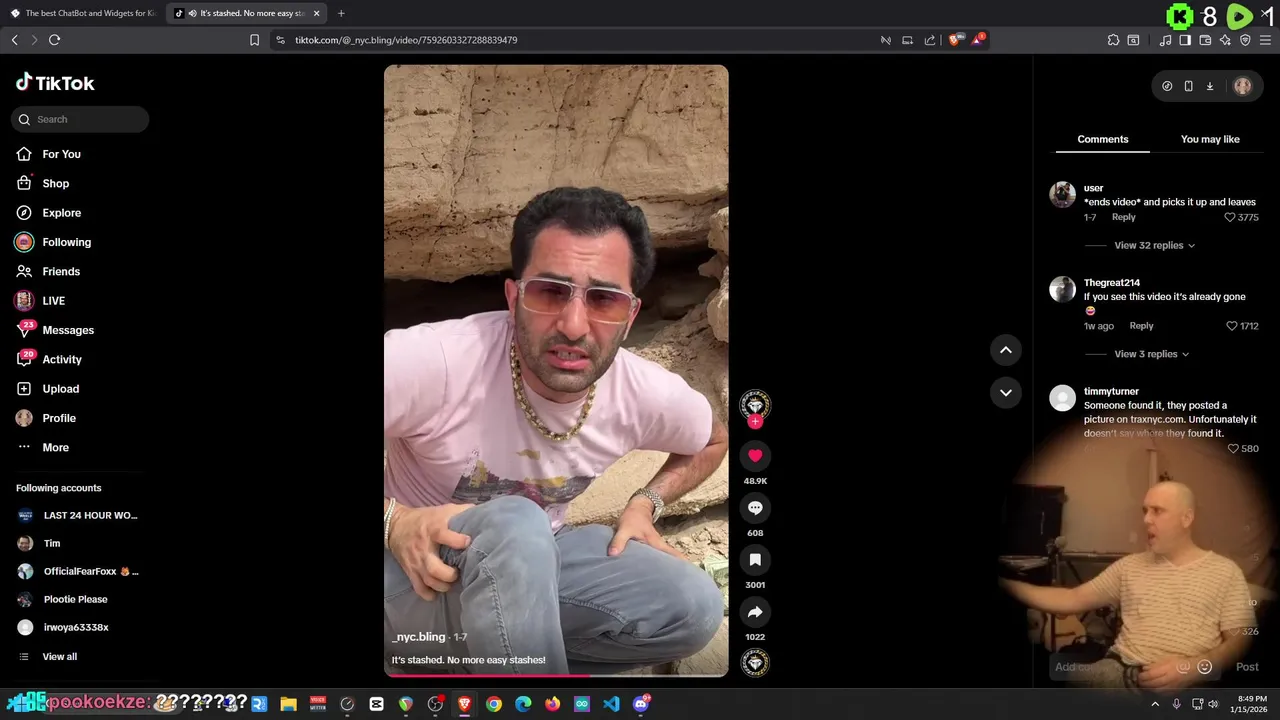Open the LIVE section
The height and width of the screenshot is (720, 1280).
[53, 301]
